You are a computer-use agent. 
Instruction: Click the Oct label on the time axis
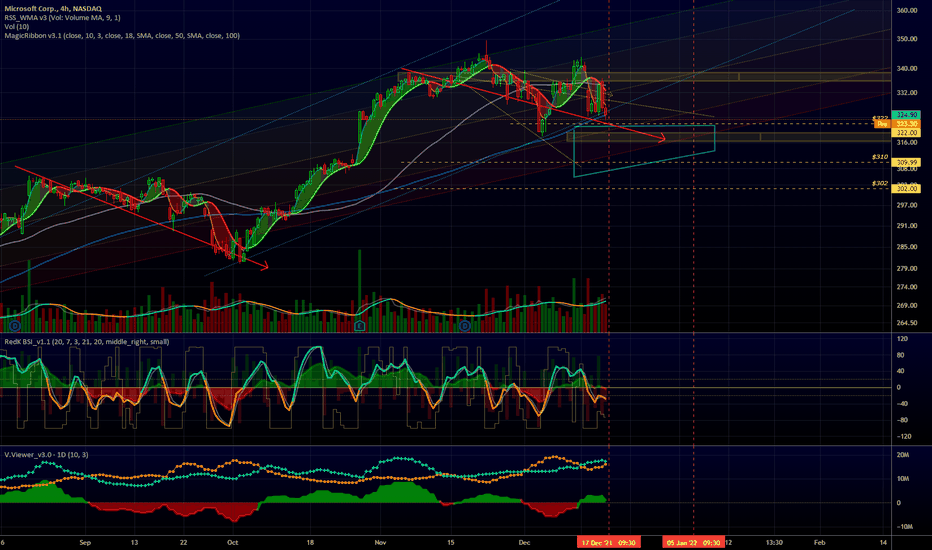coord(232,542)
